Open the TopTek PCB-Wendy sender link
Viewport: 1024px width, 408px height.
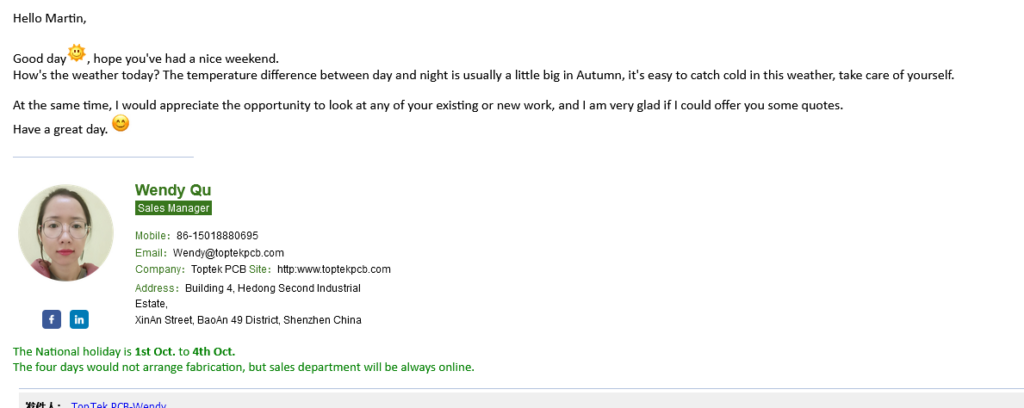[118, 405]
